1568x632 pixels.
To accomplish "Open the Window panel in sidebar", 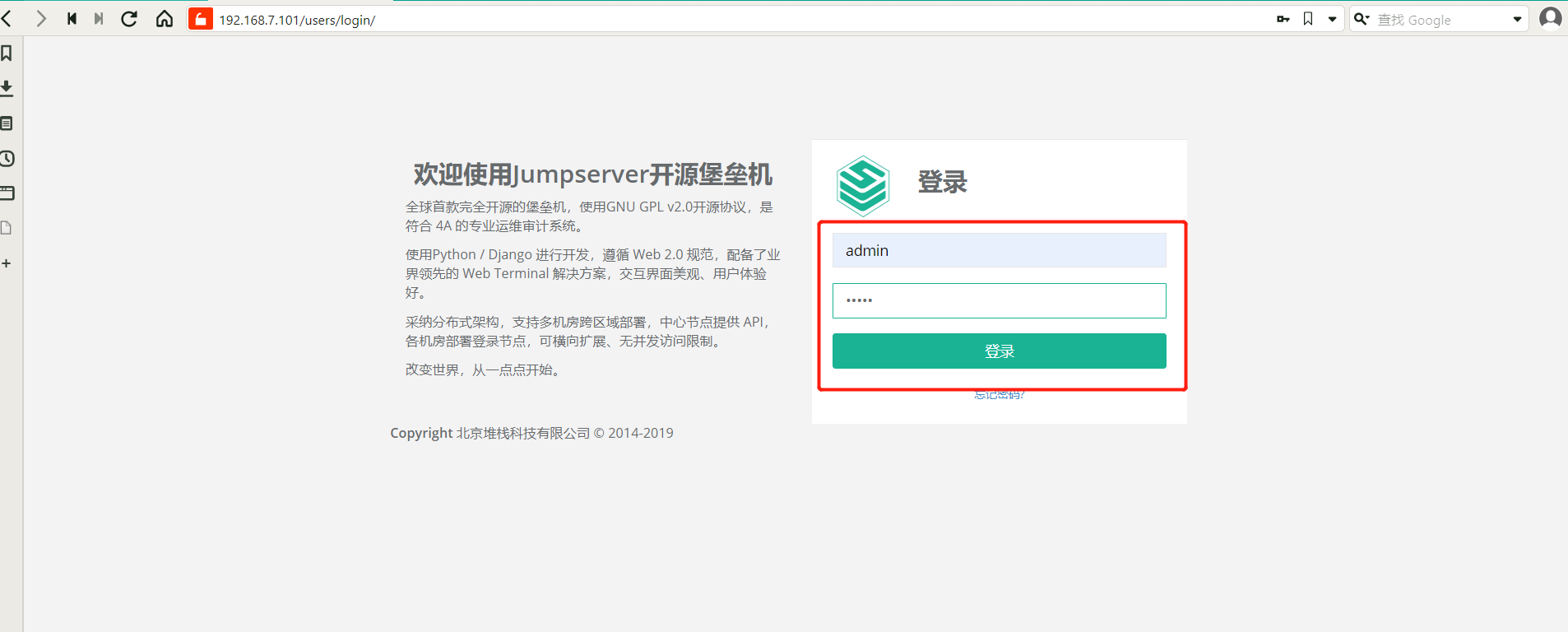I will pyautogui.click(x=7, y=193).
